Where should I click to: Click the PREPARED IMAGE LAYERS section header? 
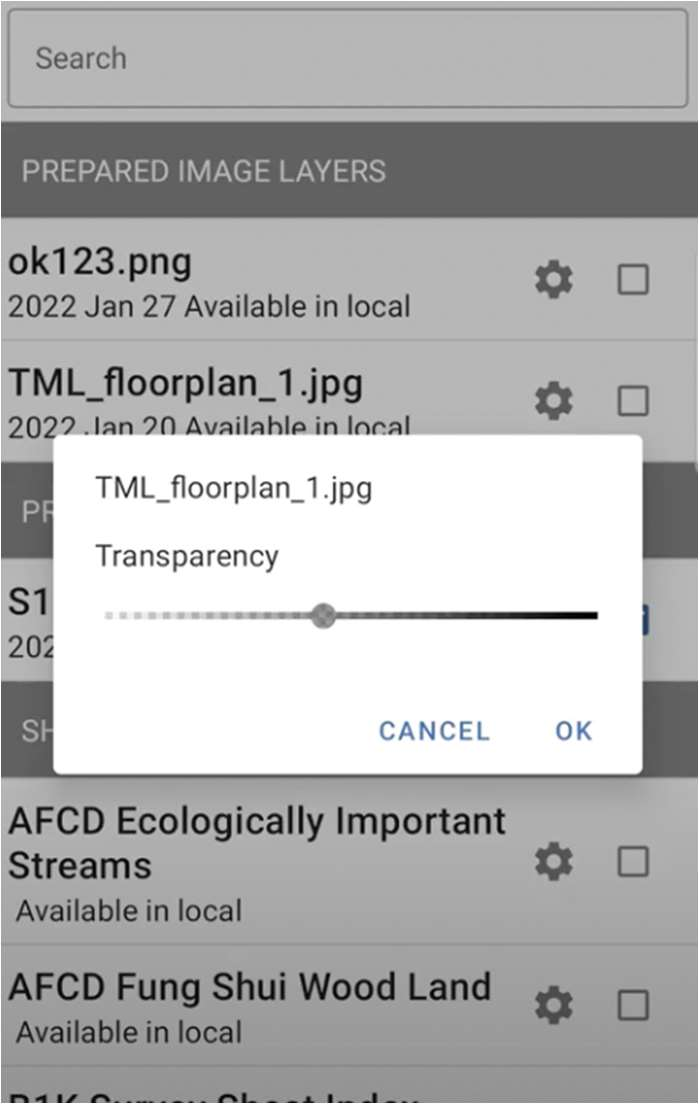(204, 171)
